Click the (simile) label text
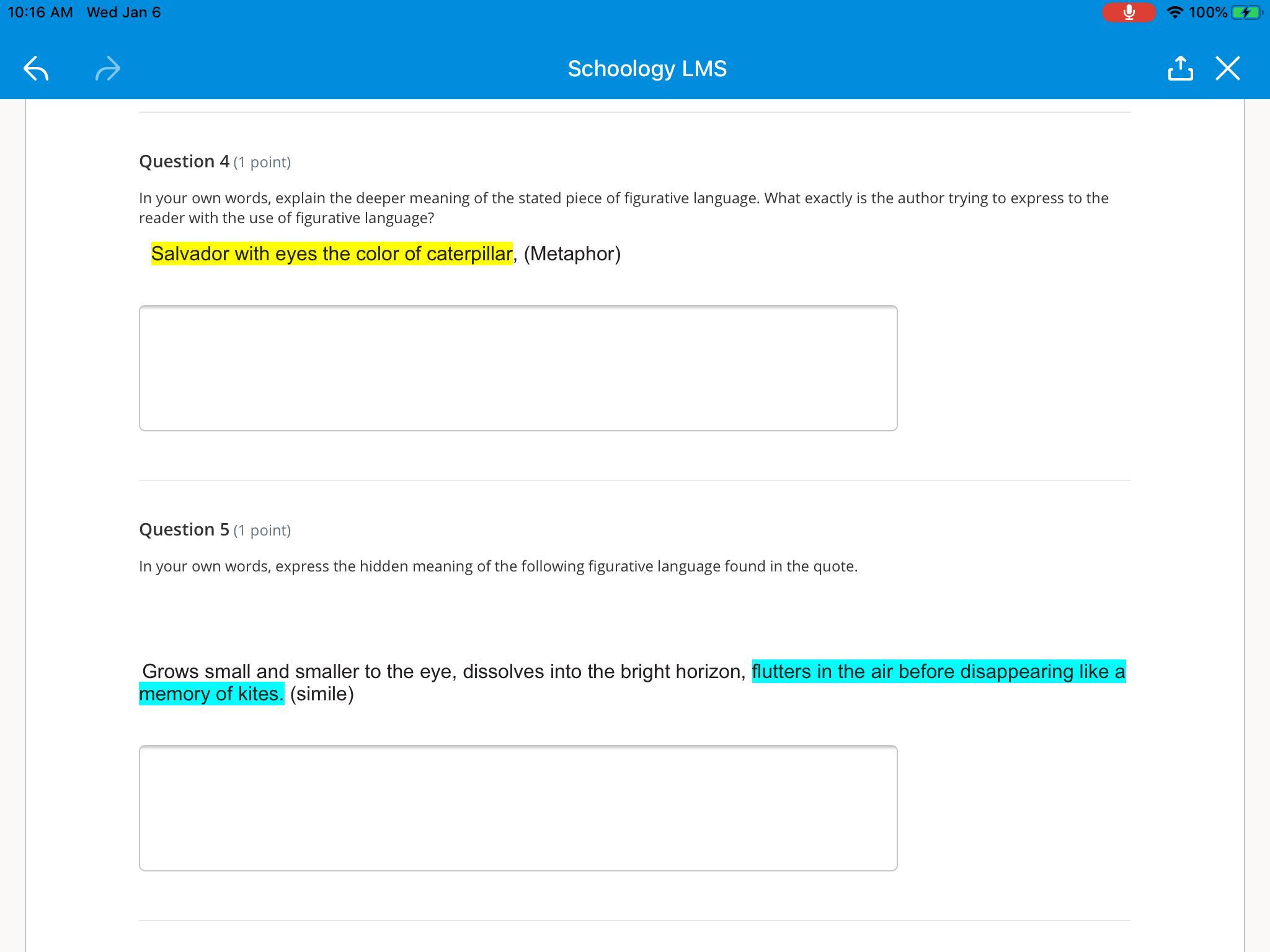This screenshot has height=952, width=1270. point(322,694)
